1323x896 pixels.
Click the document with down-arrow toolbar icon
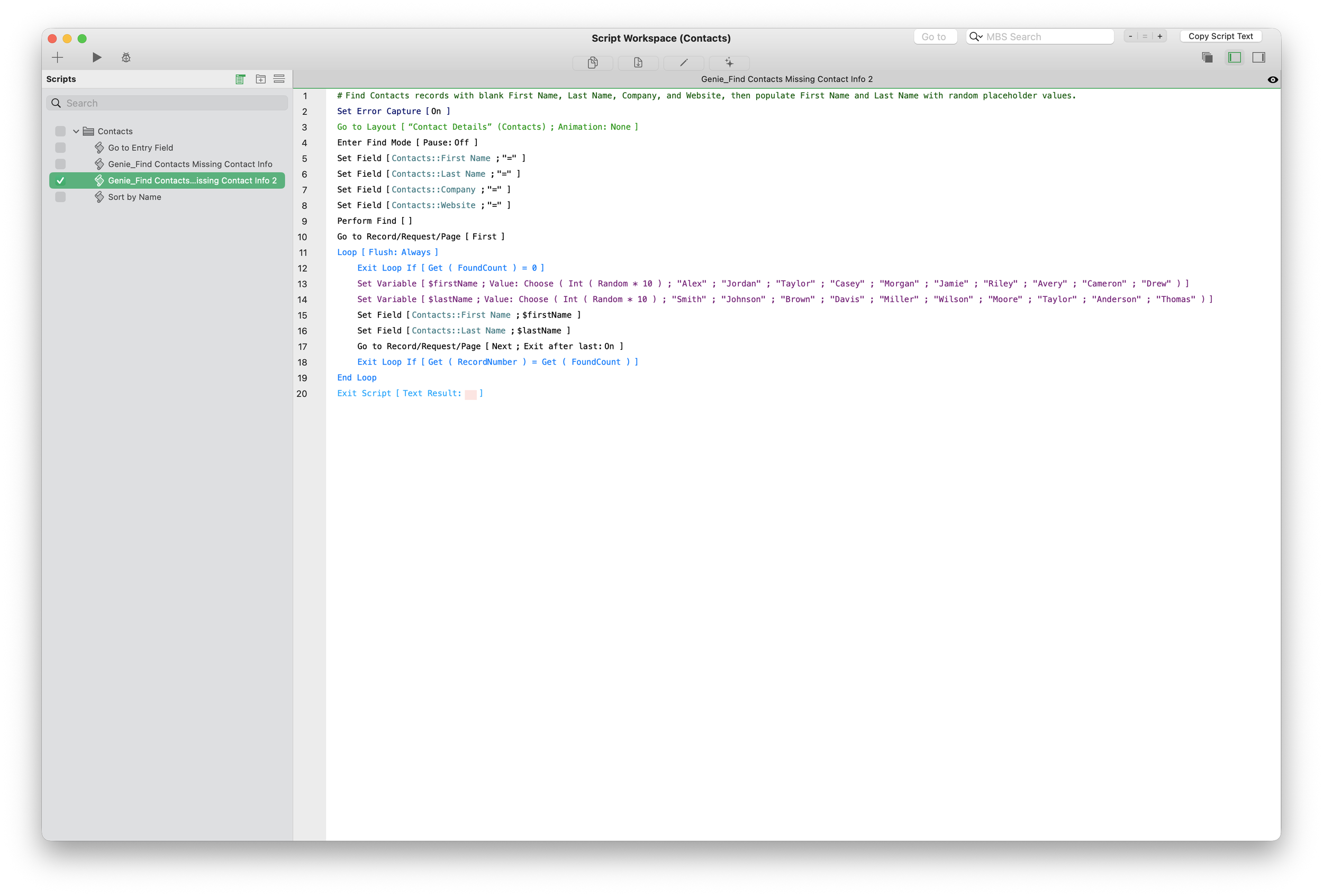(x=638, y=62)
